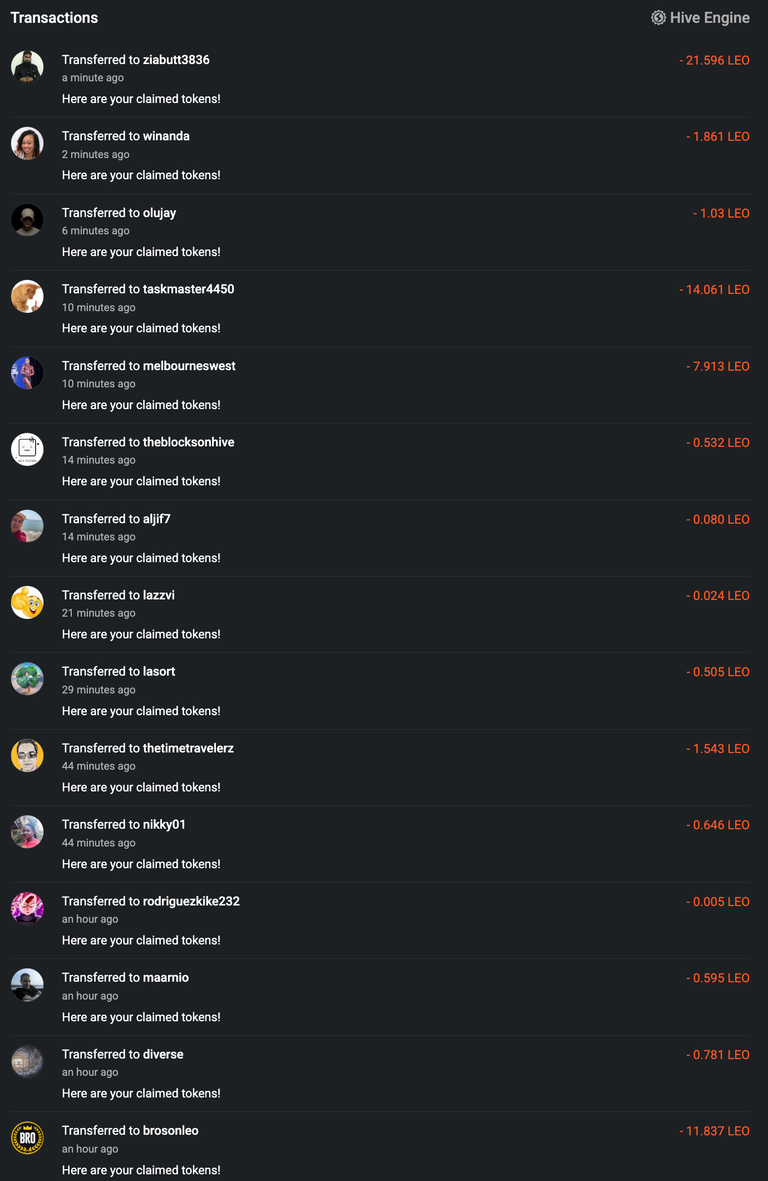Click the Hive Engine logo icon
768x1181 pixels.
658,17
